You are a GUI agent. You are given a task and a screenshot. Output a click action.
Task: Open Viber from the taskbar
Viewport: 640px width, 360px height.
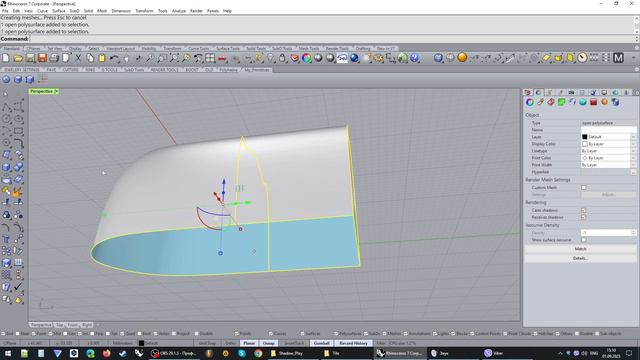494,353
